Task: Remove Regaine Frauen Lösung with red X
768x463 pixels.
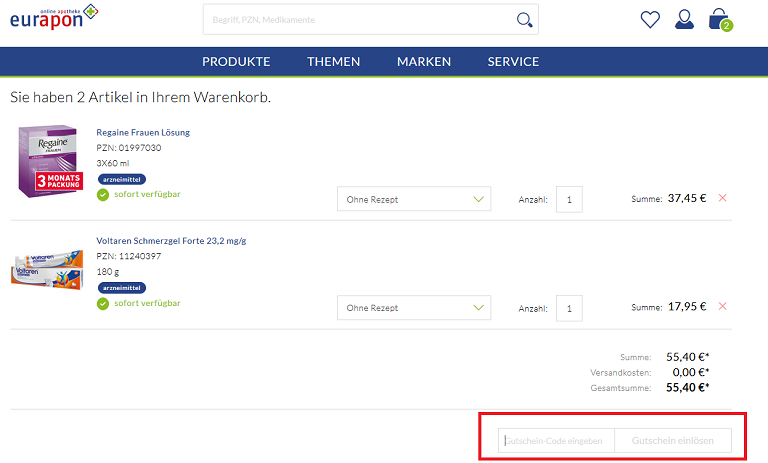Action: [722, 198]
